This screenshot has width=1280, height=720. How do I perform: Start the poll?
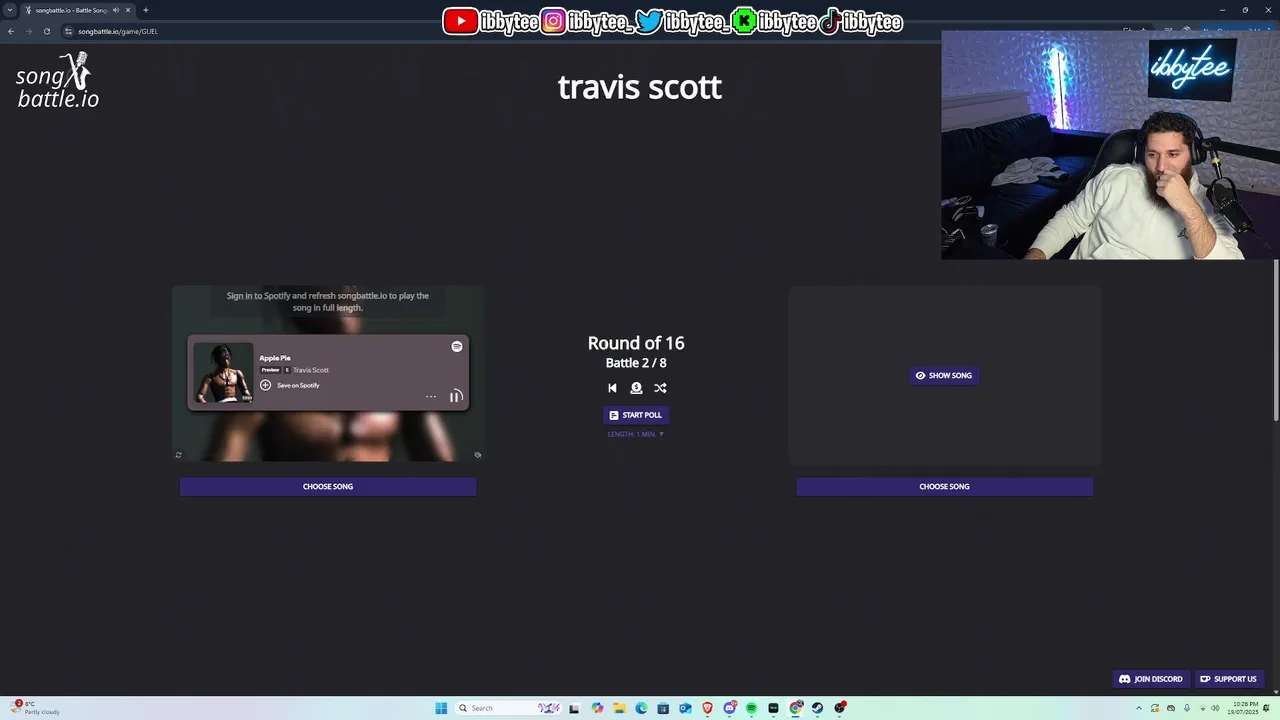click(x=636, y=415)
